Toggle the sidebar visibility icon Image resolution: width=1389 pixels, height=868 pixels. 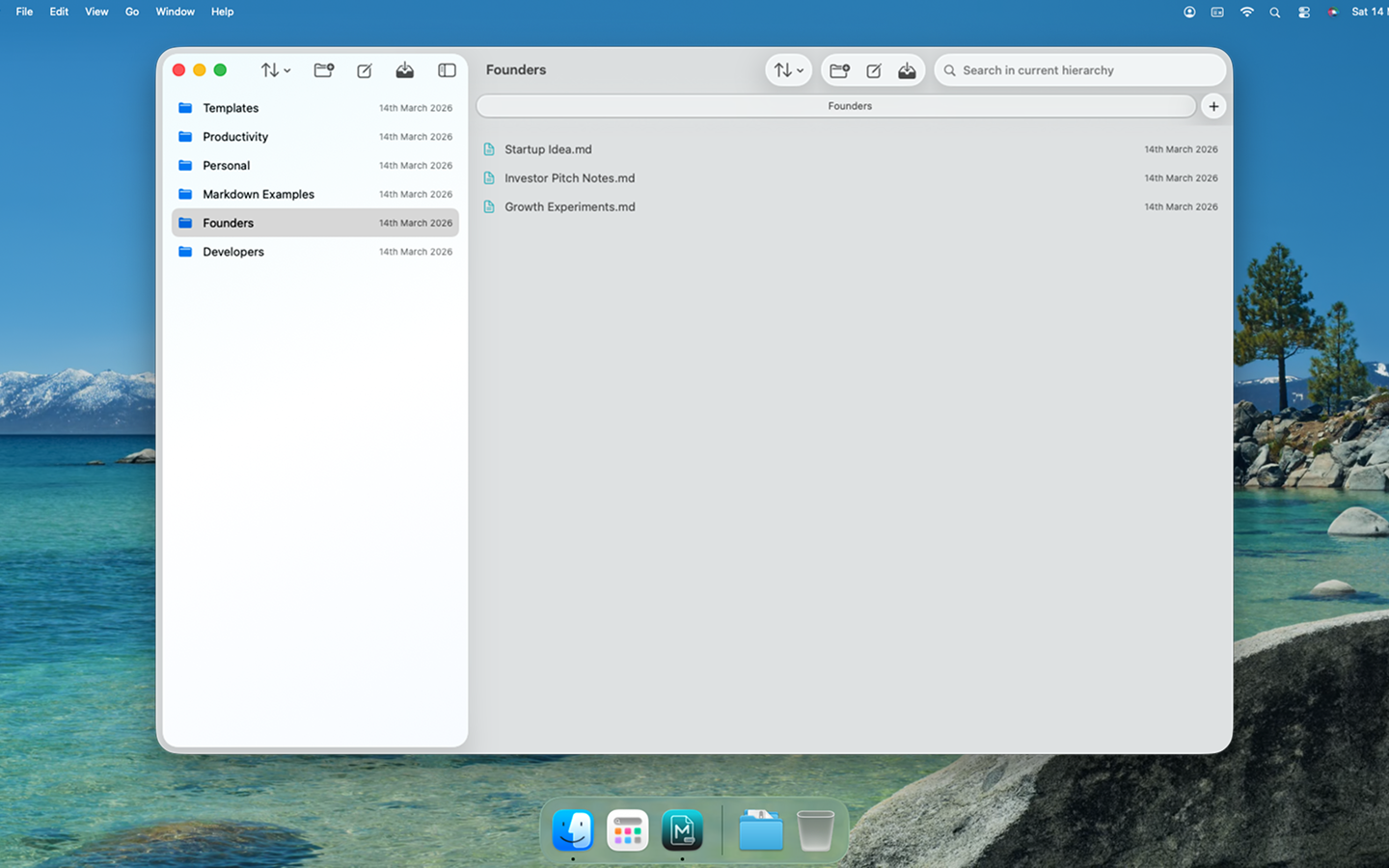(447, 70)
